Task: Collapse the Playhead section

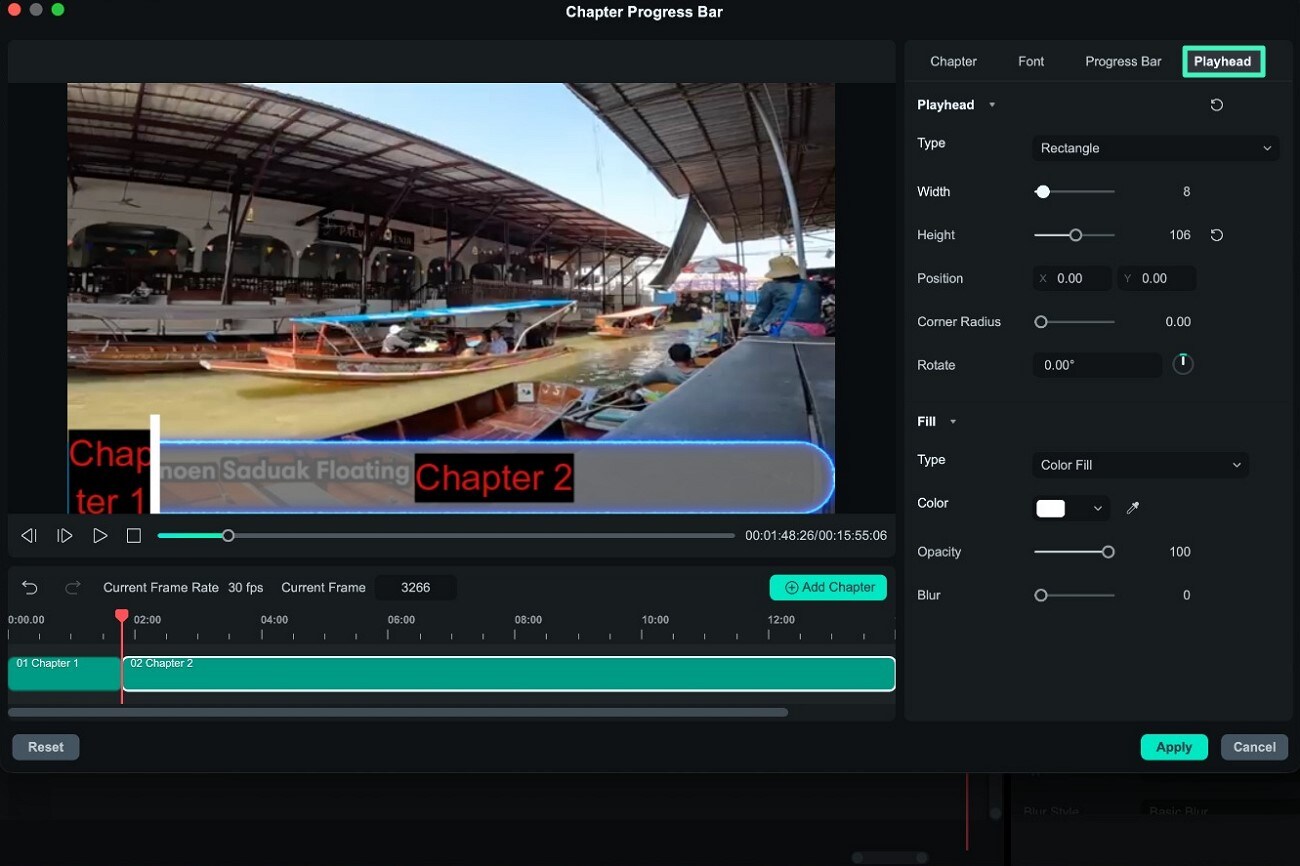Action: [992, 105]
